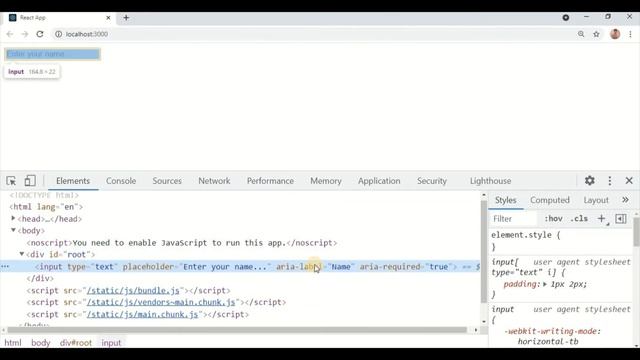Click the site info icon in address bar

tap(58, 34)
